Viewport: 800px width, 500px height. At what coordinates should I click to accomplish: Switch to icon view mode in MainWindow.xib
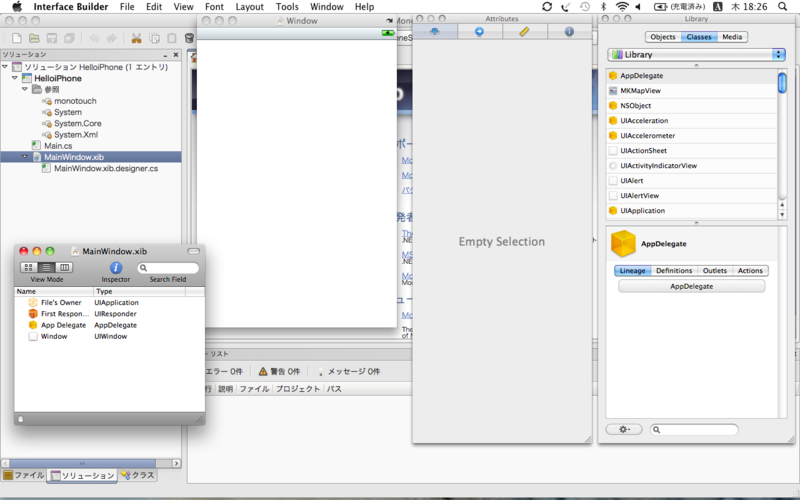click(29, 267)
